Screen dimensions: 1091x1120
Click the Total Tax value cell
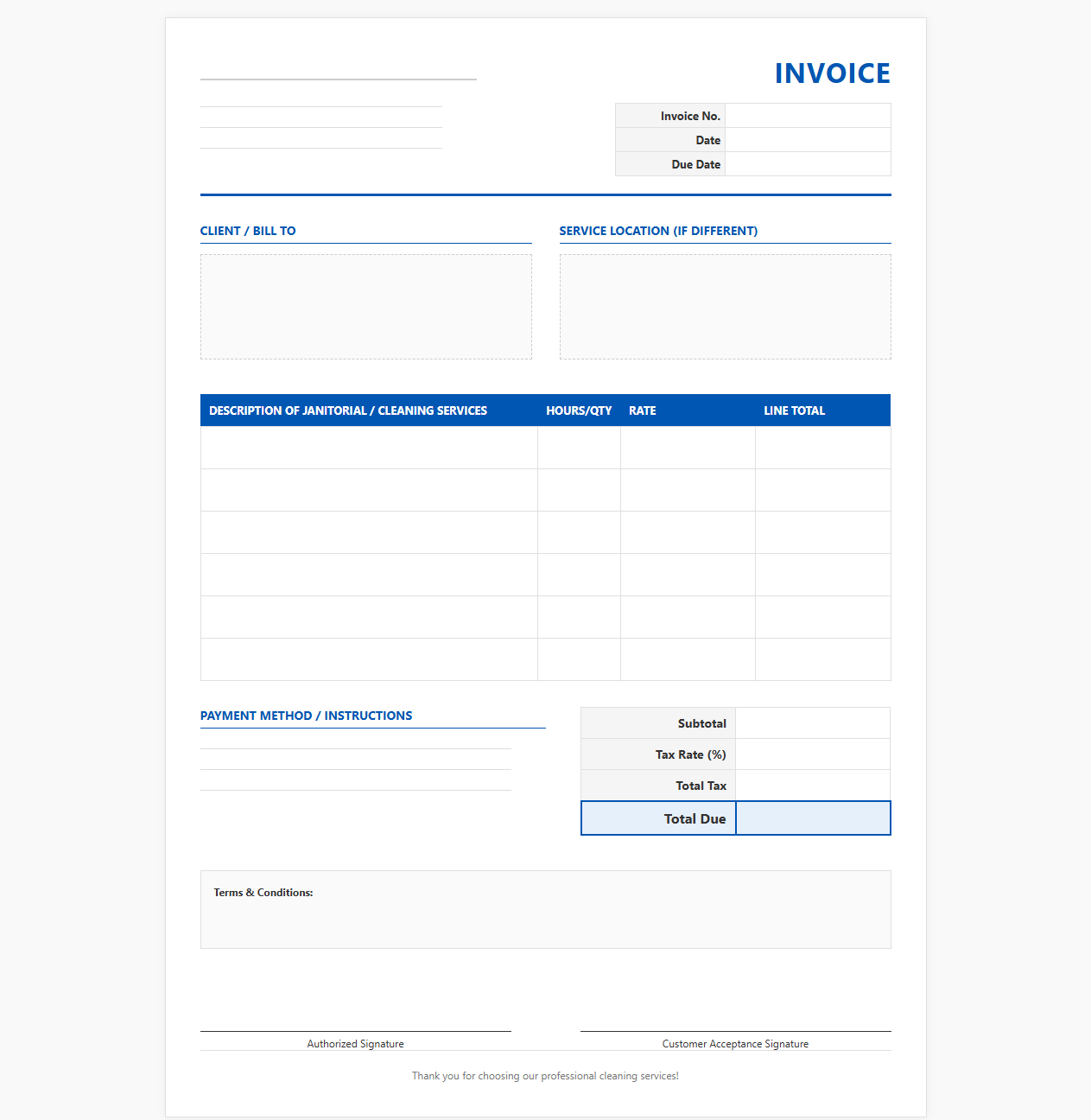(x=813, y=786)
